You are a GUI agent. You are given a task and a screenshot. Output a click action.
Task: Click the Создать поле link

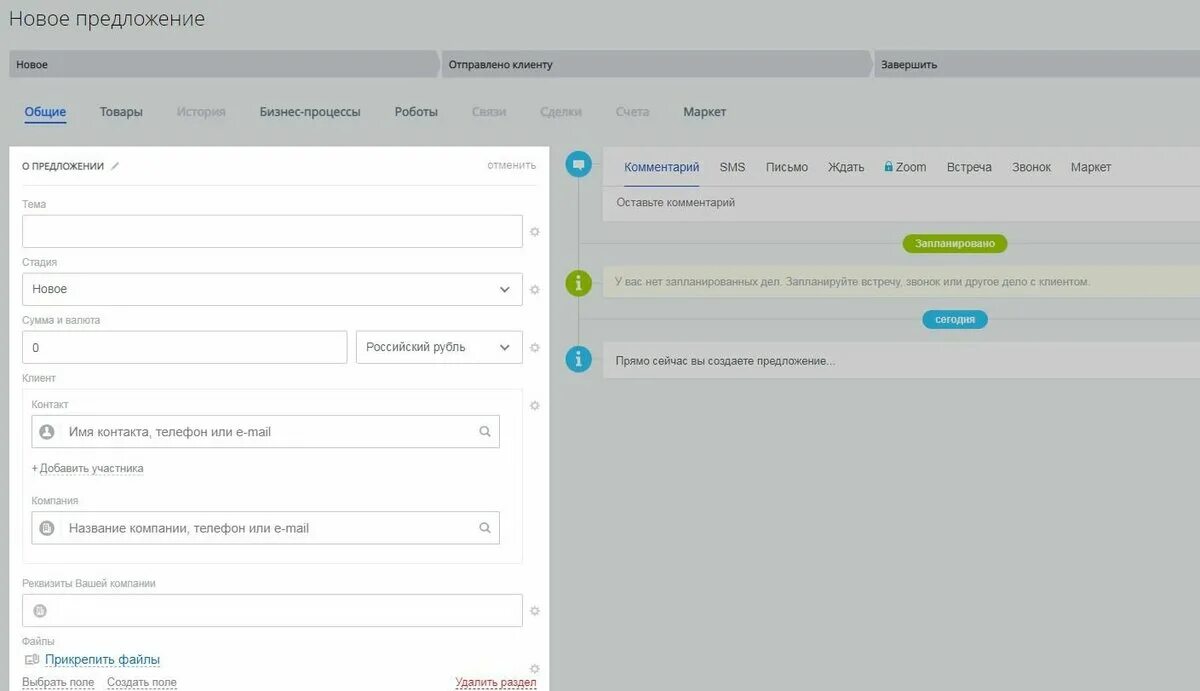click(x=142, y=682)
